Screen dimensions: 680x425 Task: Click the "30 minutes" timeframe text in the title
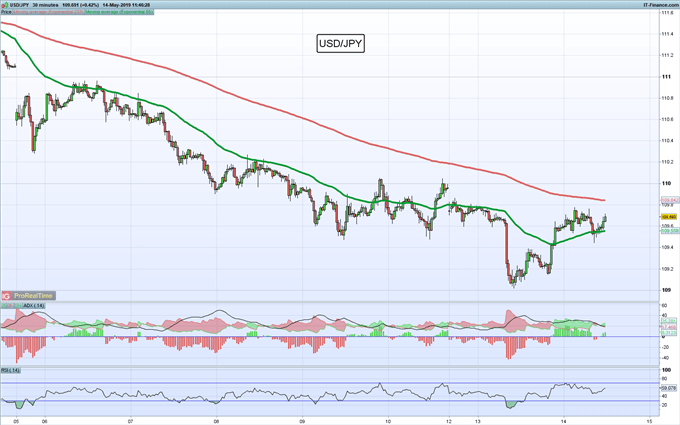click(45, 5)
